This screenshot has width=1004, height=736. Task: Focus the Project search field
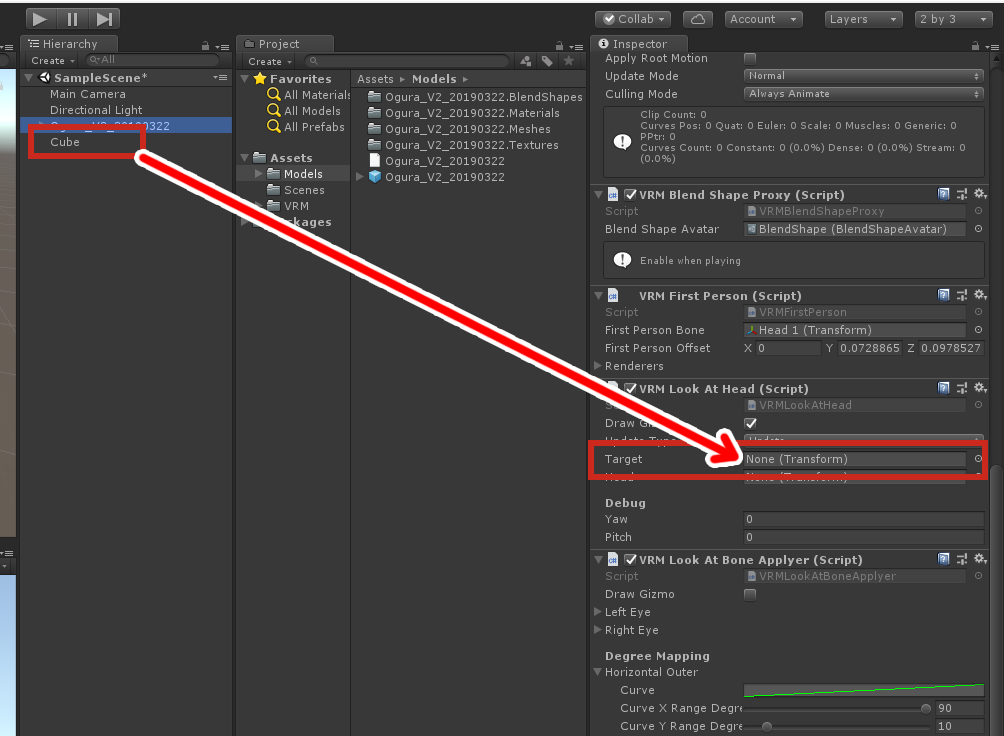click(x=407, y=61)
